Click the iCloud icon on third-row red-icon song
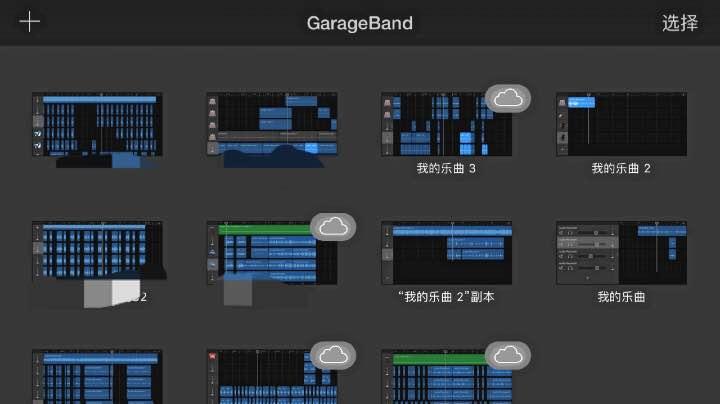This screenshot has width=720, height=404. [x=333, y=355]
